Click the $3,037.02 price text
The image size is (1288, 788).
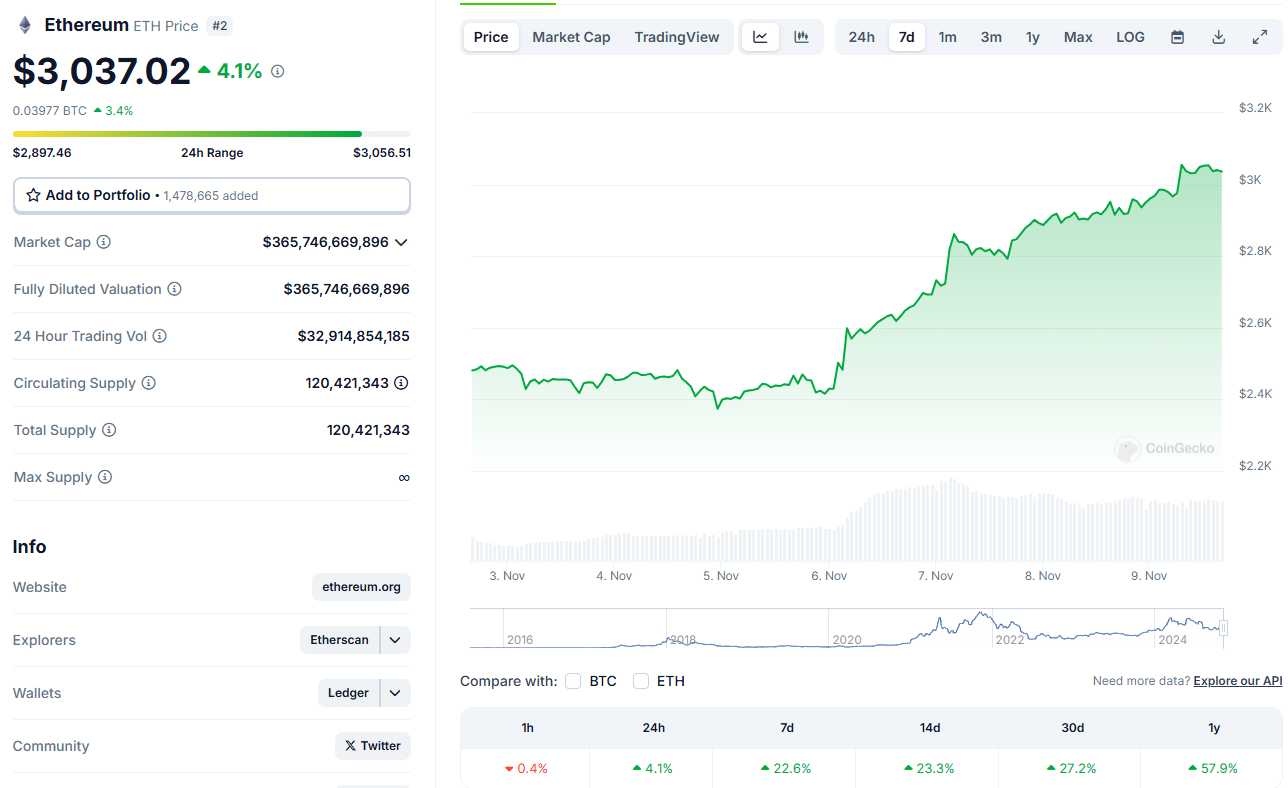pyautogui.click(x=101, y=71)
